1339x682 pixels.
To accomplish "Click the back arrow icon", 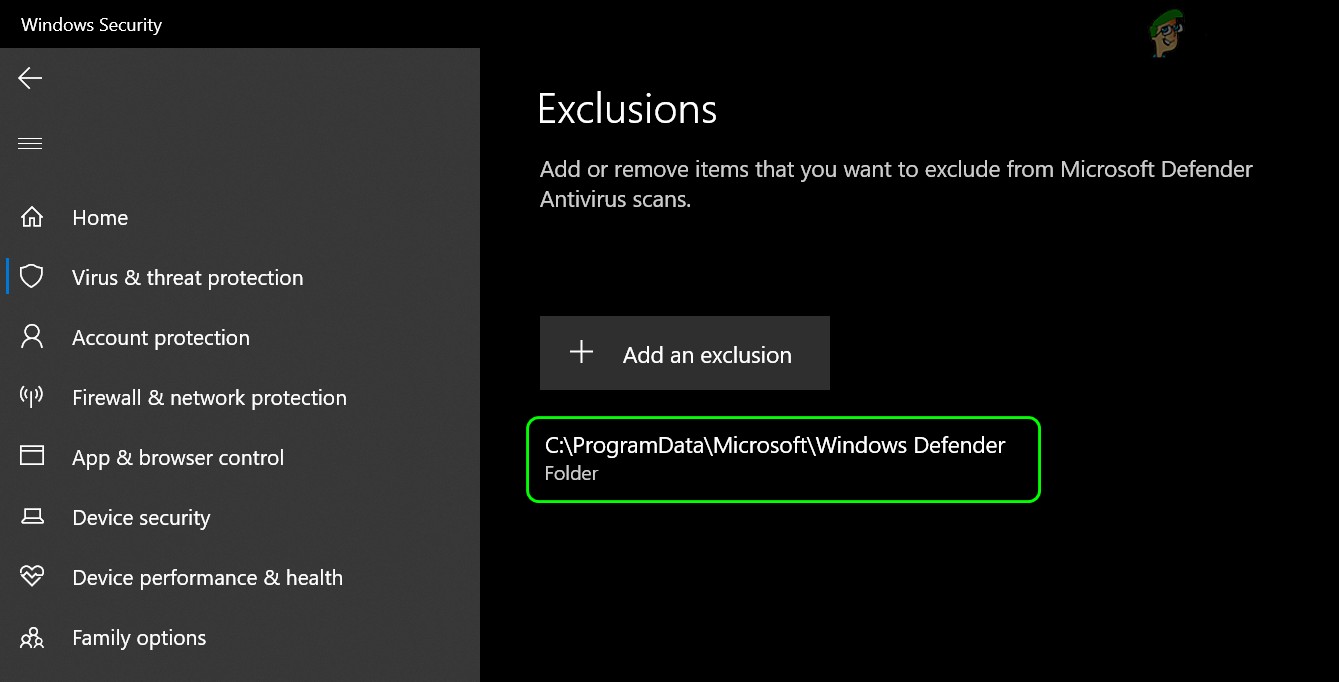I will click(30, 78).
